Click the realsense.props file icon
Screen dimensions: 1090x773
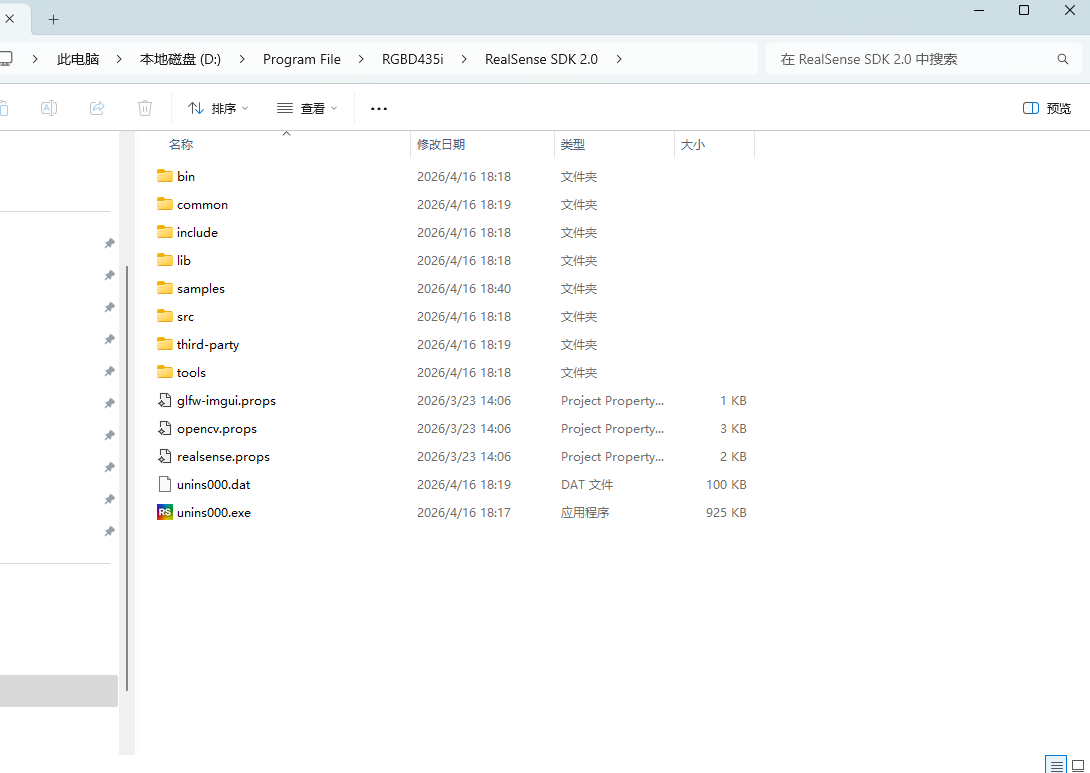165,456
